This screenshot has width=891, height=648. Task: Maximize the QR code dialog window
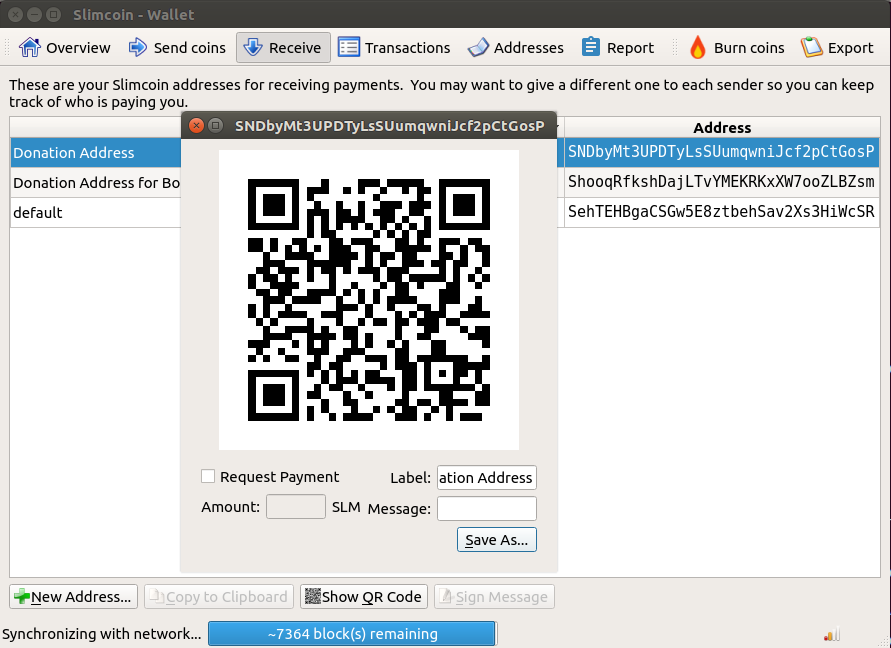[215, 126]
